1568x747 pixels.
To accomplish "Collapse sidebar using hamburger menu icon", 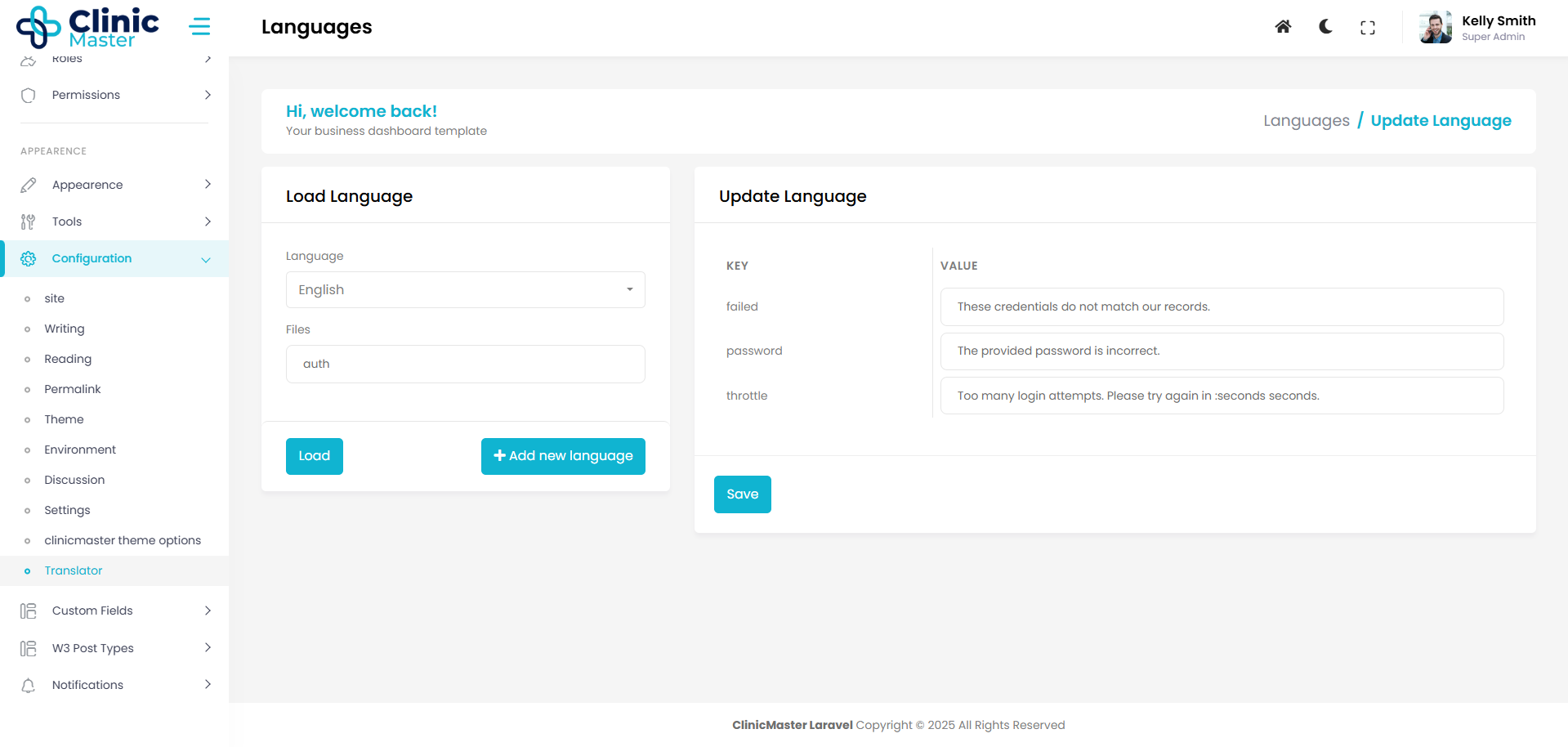I will 199,27.
